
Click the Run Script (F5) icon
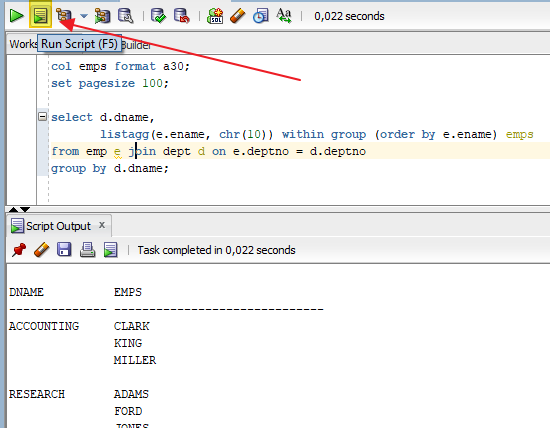40,16
